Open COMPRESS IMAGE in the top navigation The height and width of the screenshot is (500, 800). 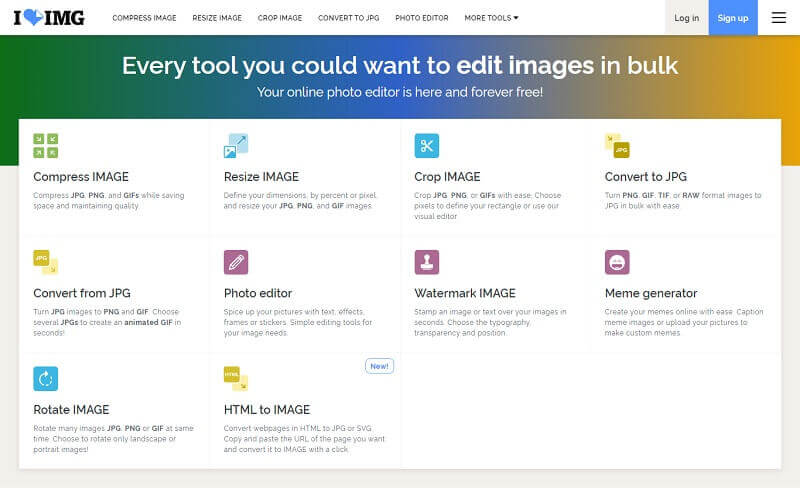click(144, 18)
